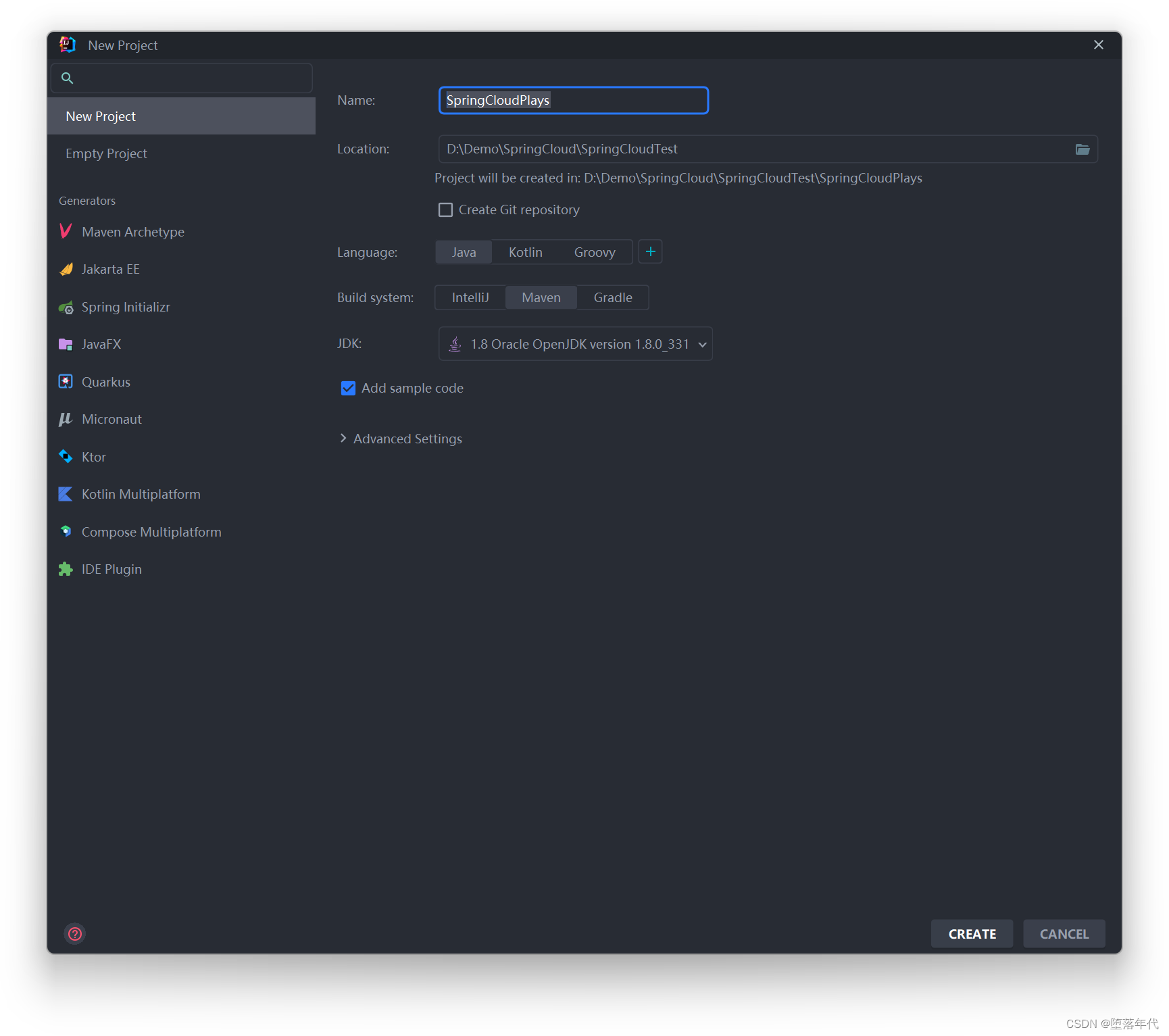
Task: Click the Jakarta EE generator icon
Action: coord(66,269)
